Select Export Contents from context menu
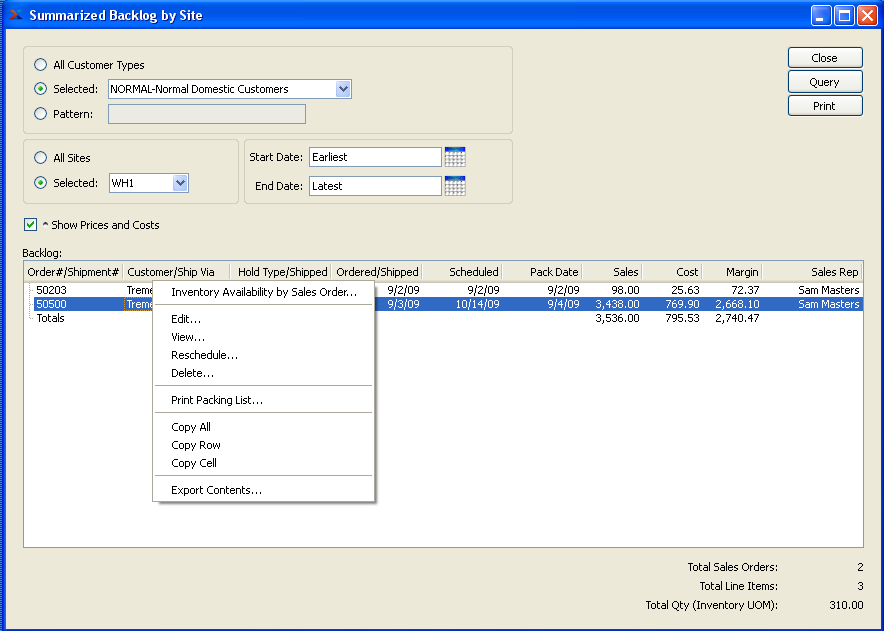Viewport: 884px width, 631px height. pos(216,490)
